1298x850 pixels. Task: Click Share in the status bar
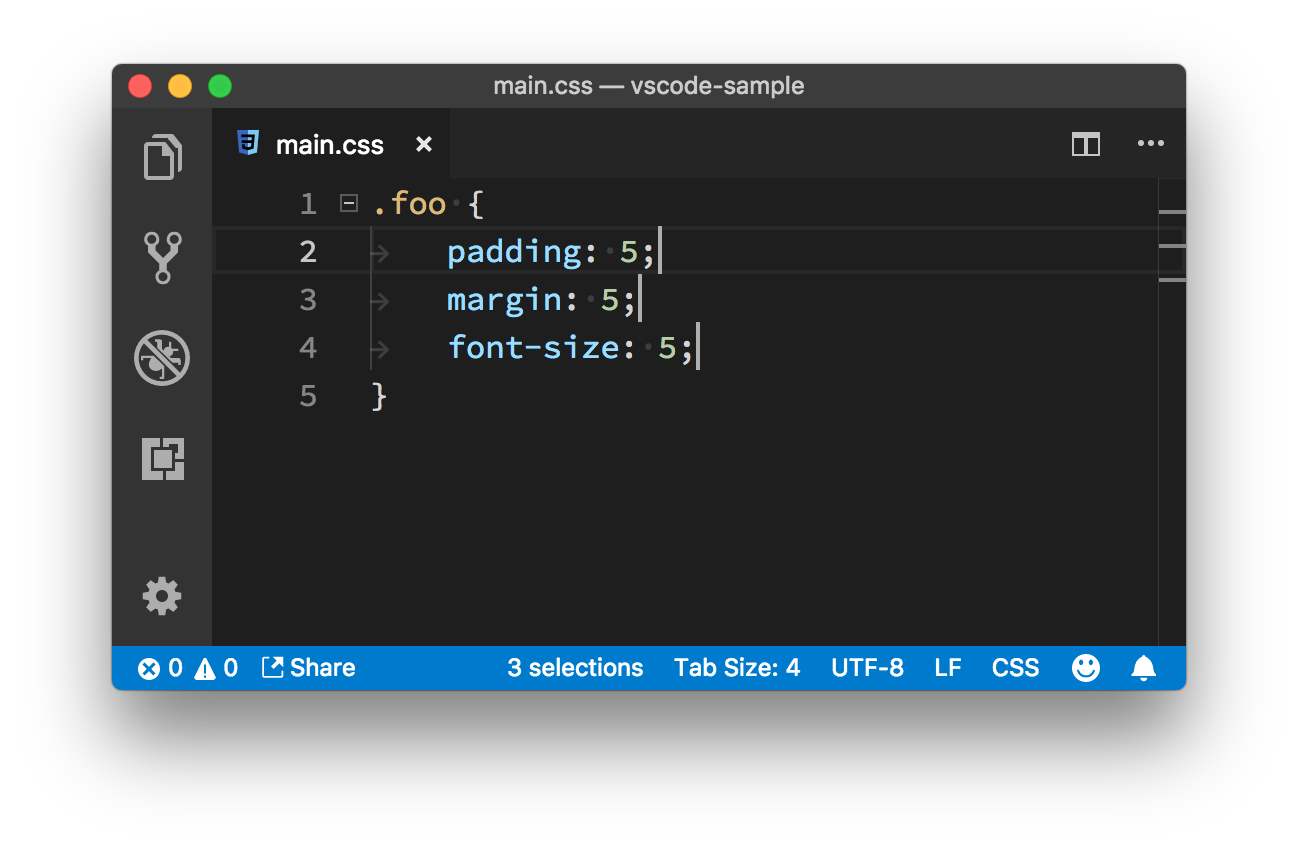[308, 667]
